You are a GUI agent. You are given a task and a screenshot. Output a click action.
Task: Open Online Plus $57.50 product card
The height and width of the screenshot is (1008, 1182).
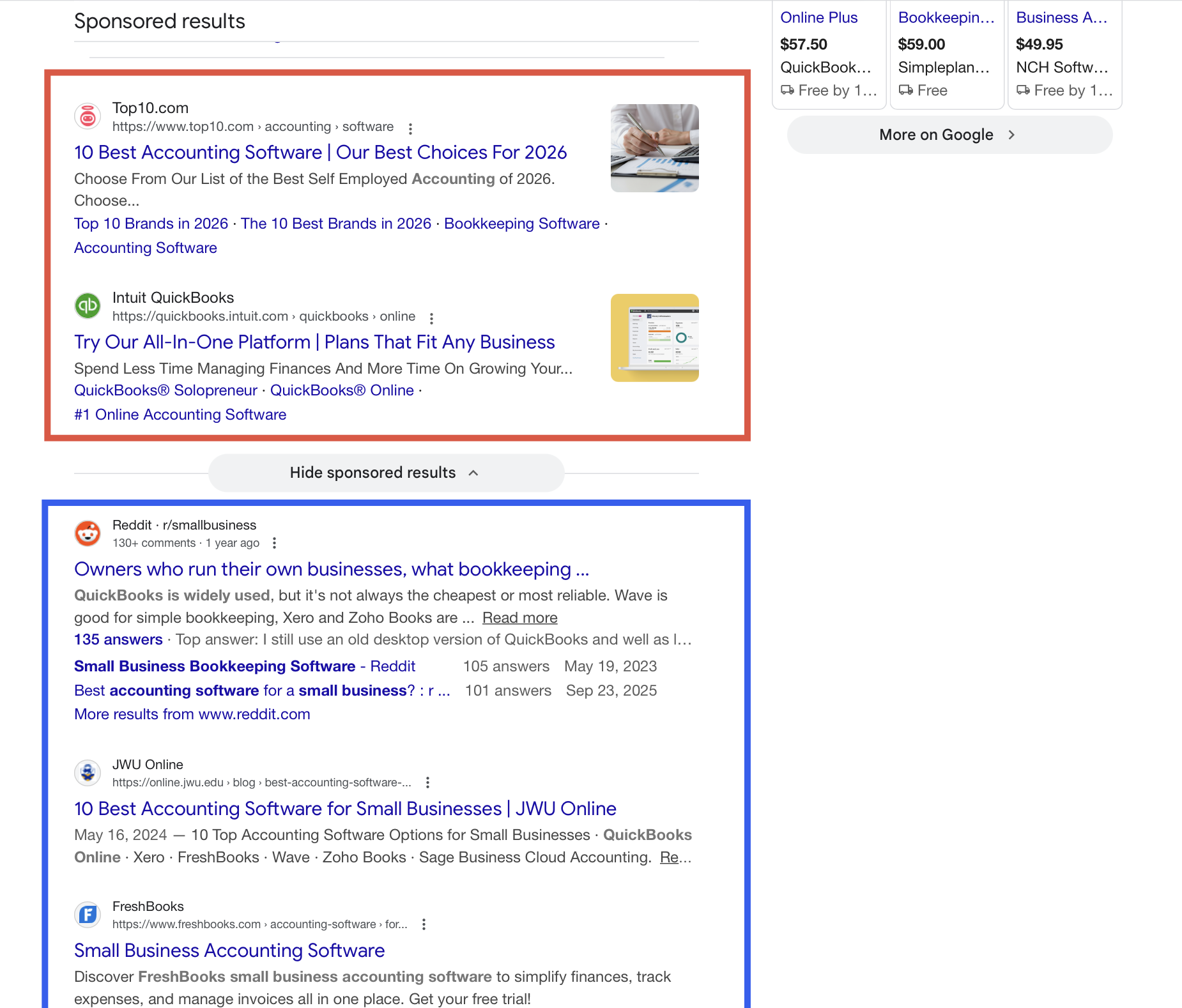(829, 54)
